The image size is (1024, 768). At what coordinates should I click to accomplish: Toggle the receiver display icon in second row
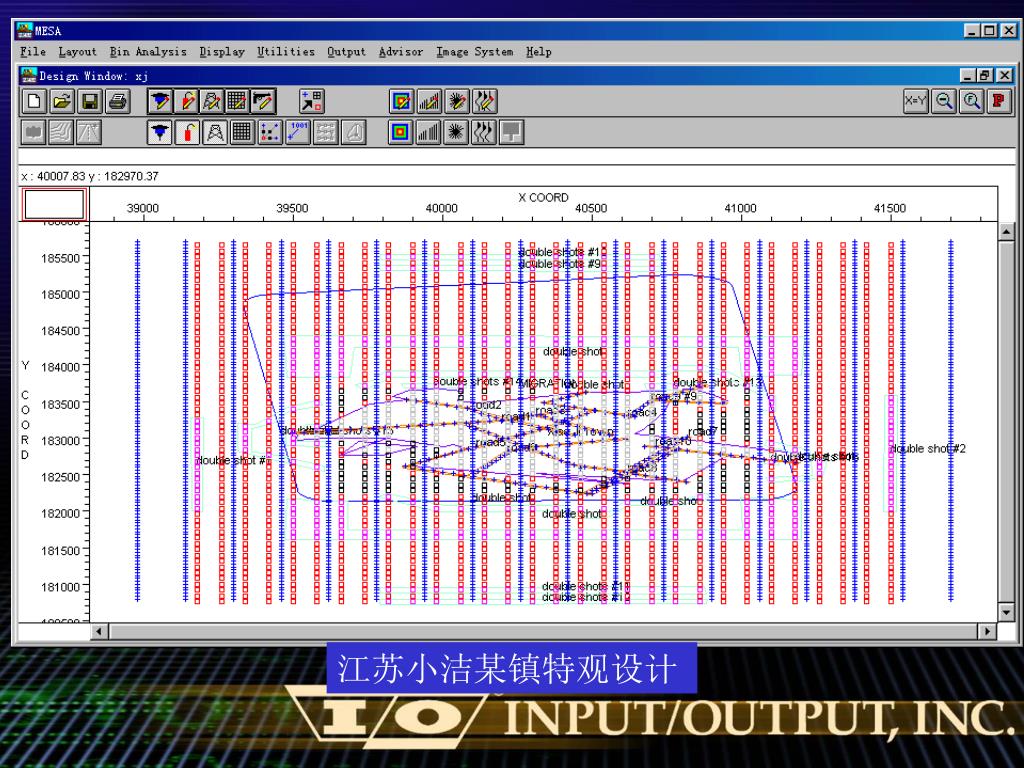coord(160,133)
